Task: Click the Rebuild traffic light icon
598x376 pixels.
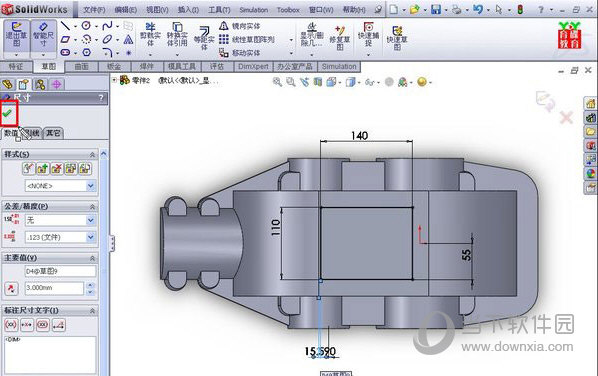Action: pos(520,10)
